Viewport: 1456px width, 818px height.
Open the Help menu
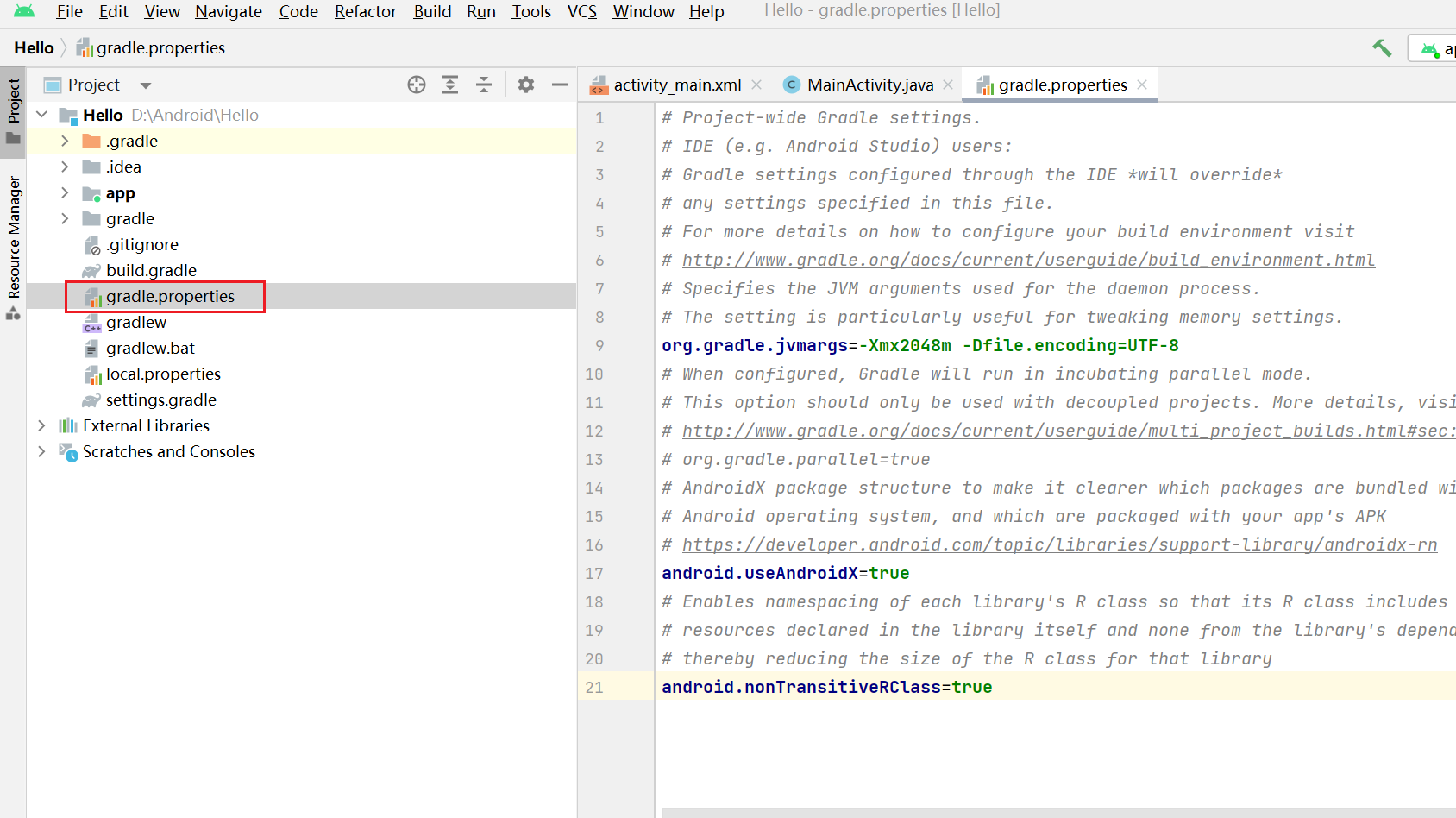click(x=706, y=11)
